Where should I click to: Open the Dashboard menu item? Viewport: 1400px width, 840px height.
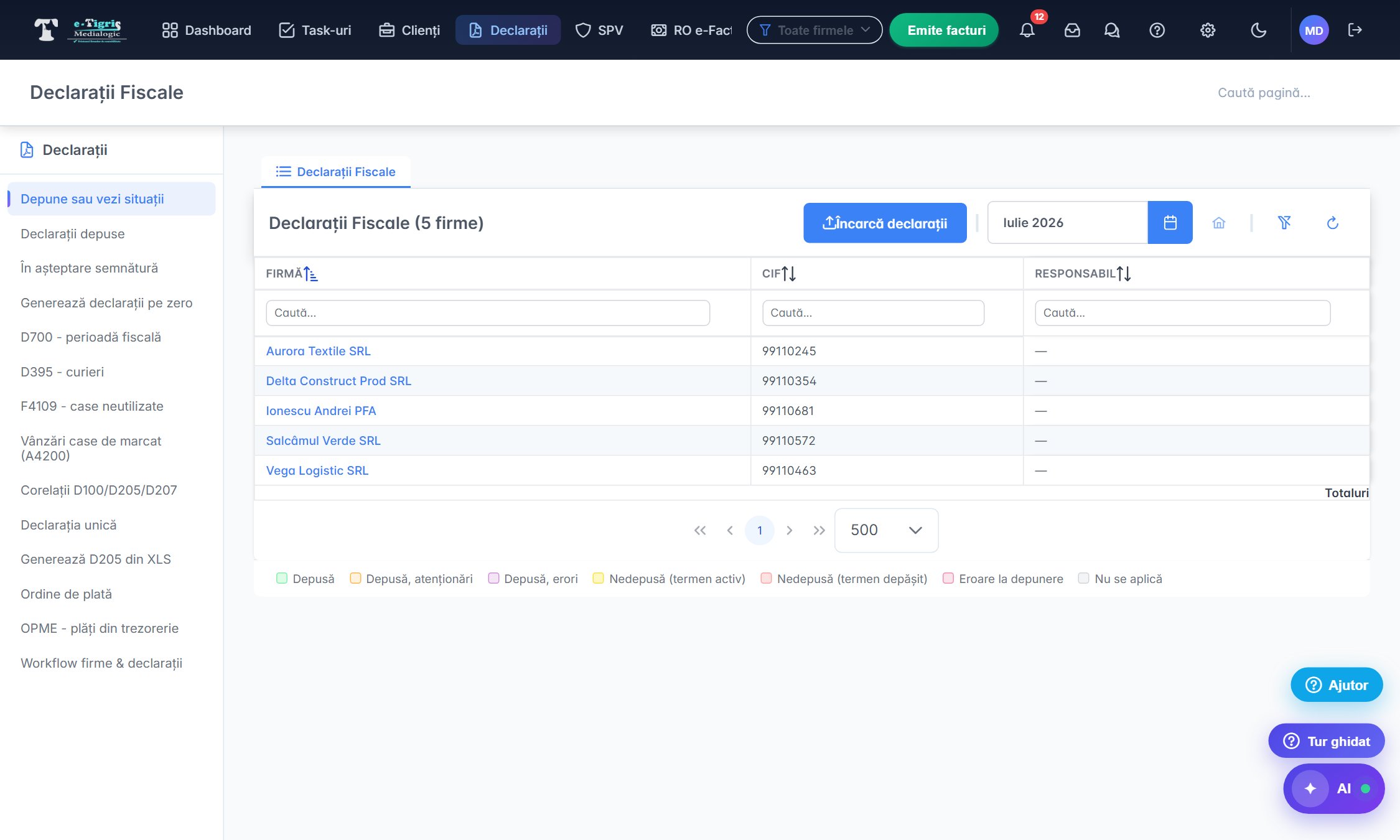(206, 30)
